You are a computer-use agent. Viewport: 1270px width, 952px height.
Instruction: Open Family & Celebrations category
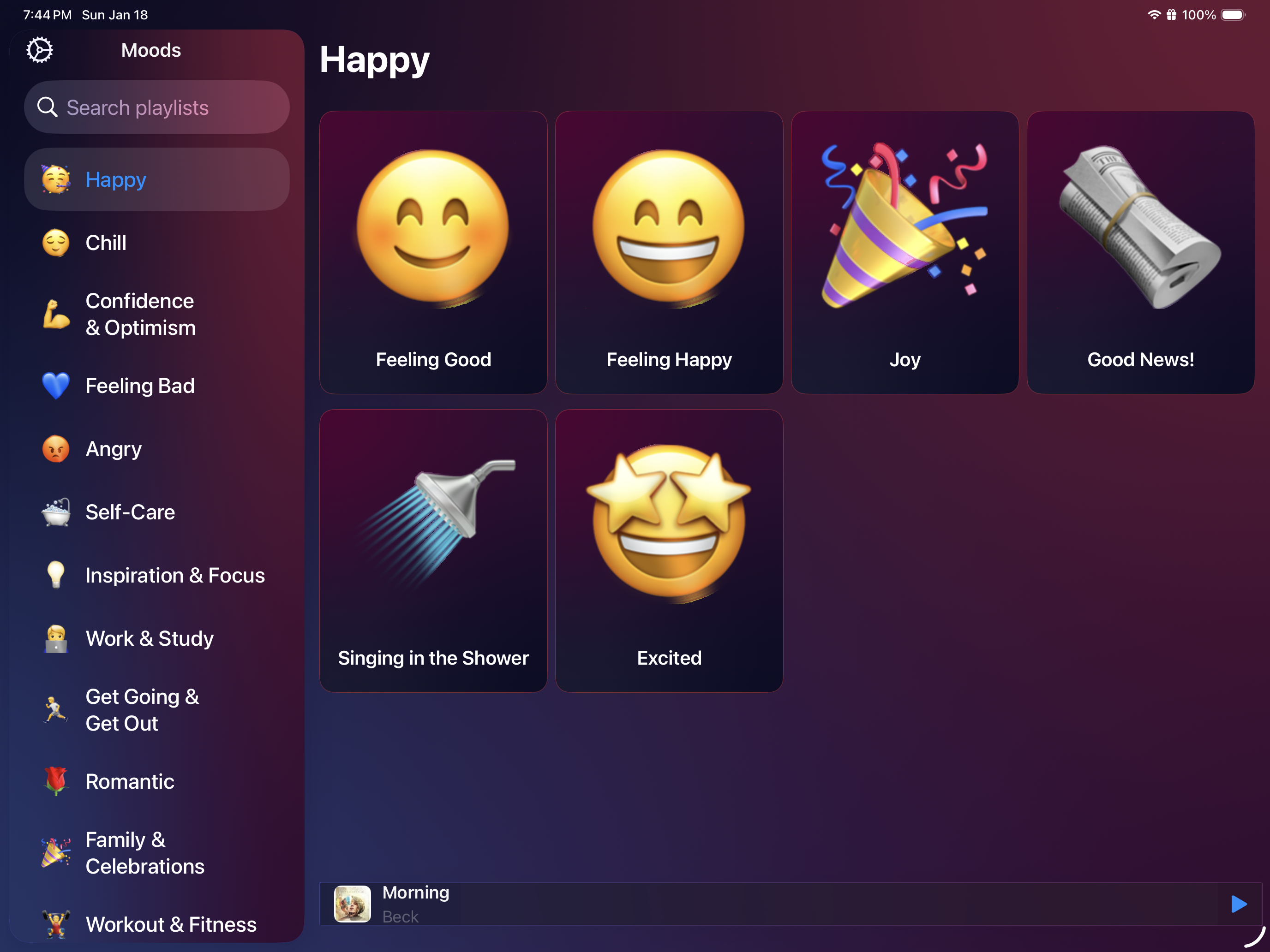(x=145, y=853)
